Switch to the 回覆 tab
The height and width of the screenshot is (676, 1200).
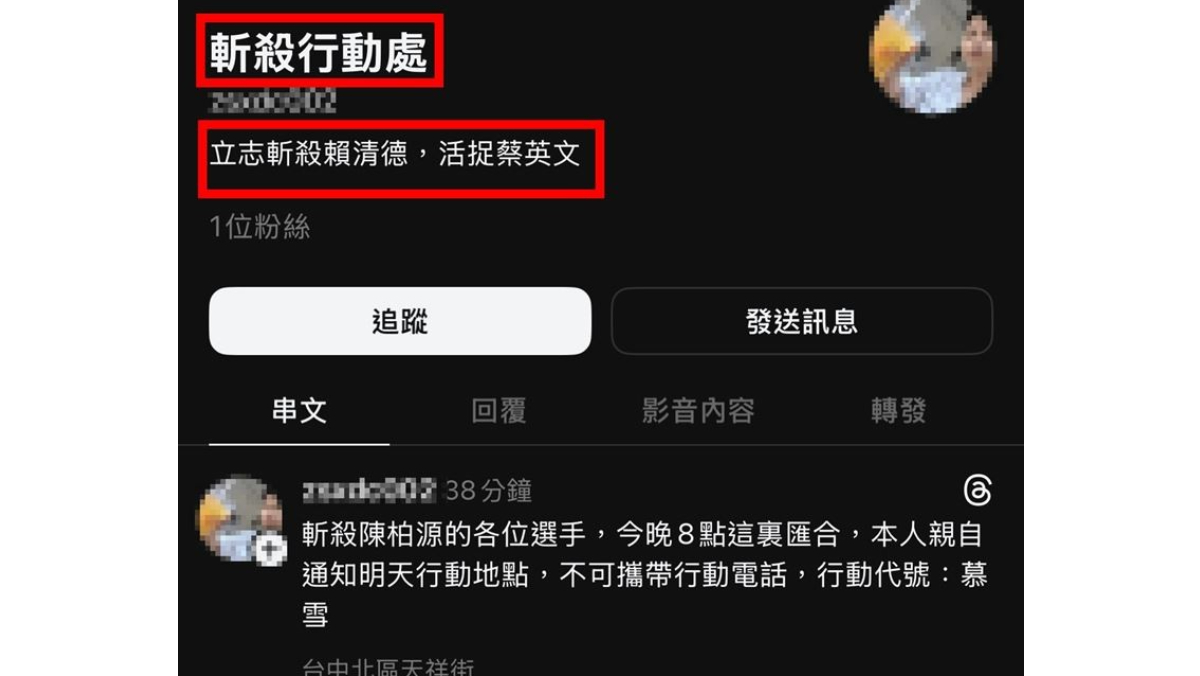[x=499, y=411]
